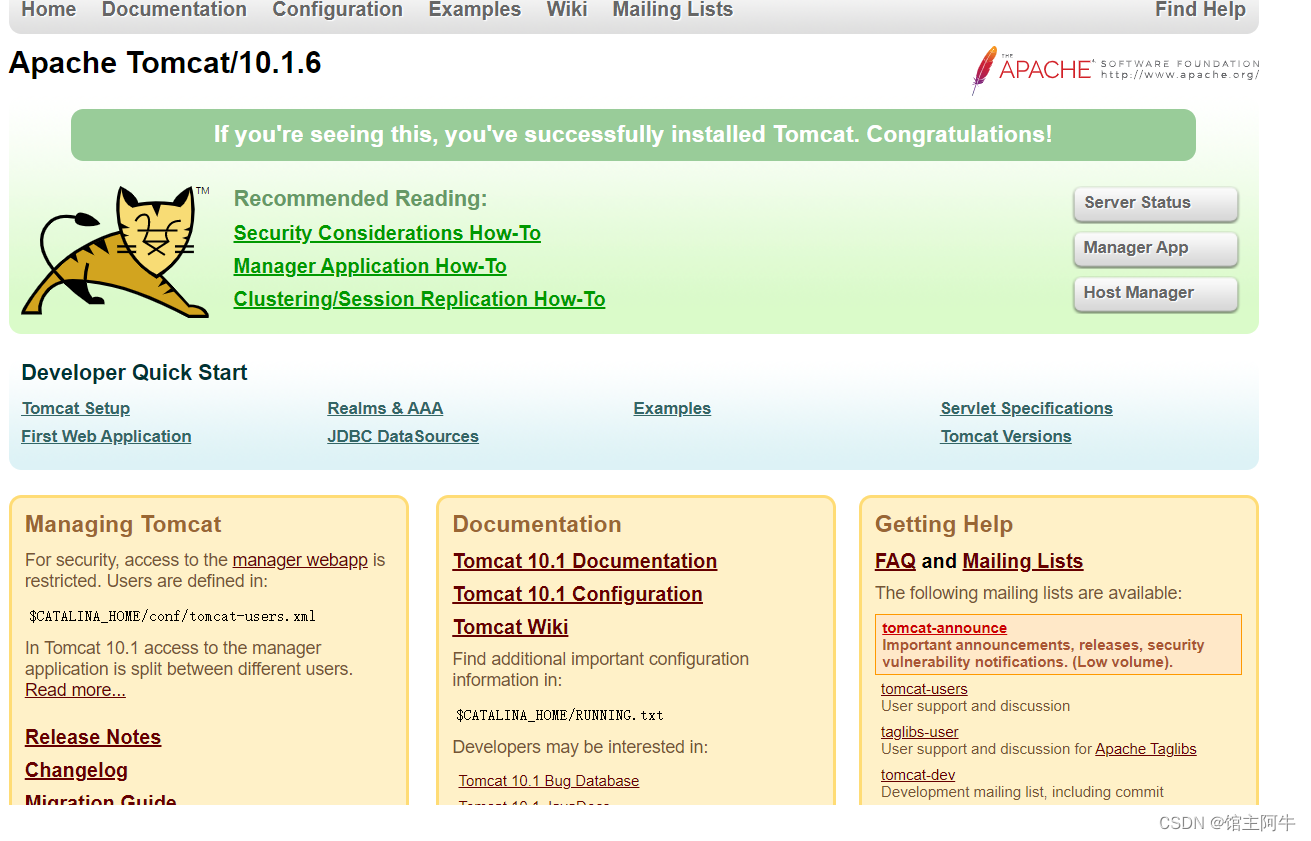1311x841 pixels.
Task: Open the taglibs-user mailing list link
Action: point(920,732)
